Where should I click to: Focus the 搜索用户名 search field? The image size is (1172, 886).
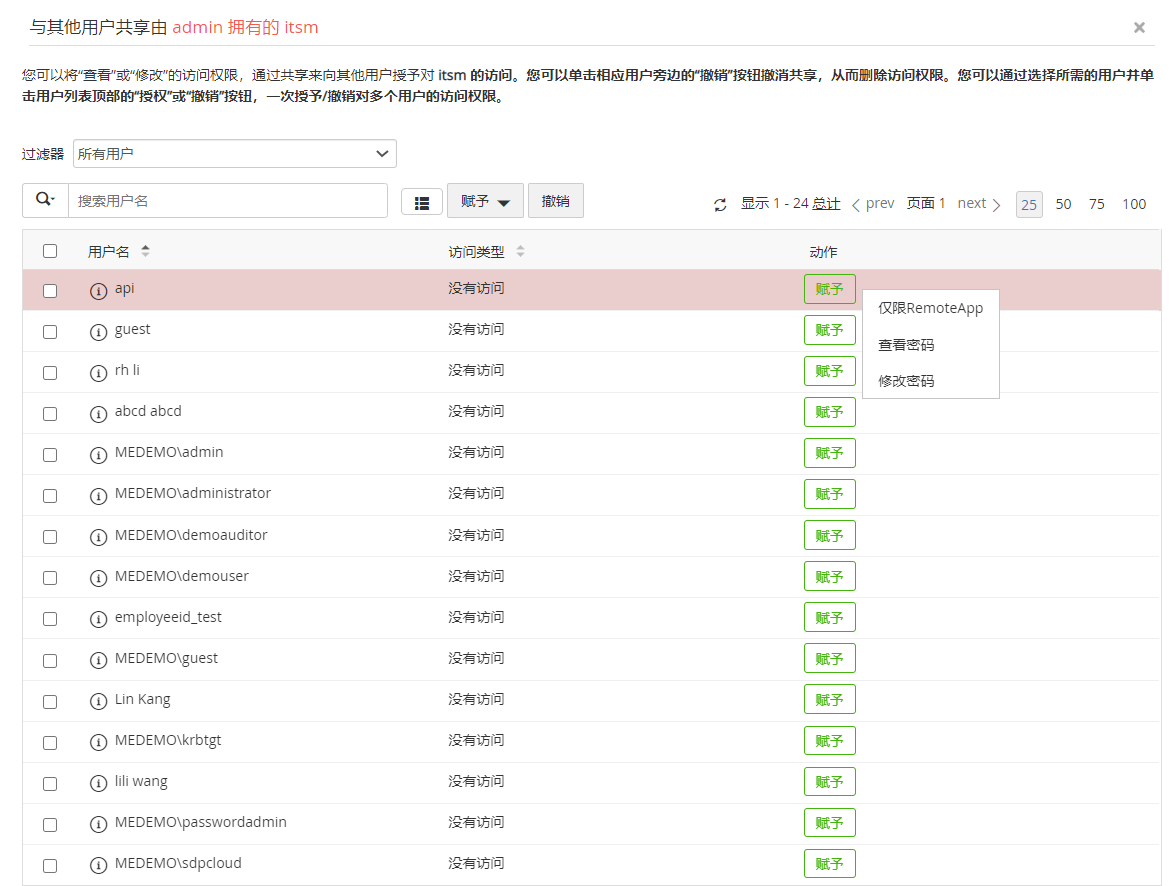tap(228, 200)
